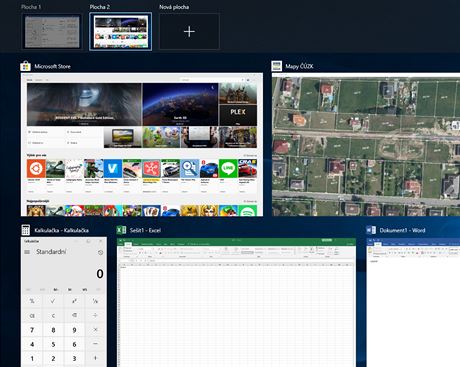Switch to the Plocha 1 virtual desktop thumbnail
The image size is (460, 367).
pyautogui.click(x=52, y=32)
